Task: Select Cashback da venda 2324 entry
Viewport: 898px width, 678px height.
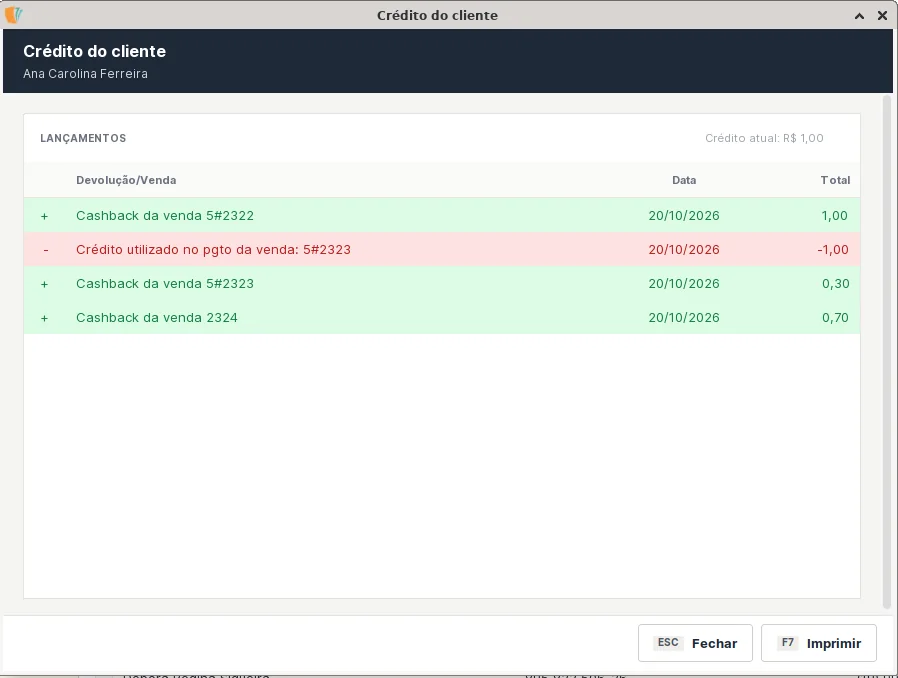Action: [442, 317]
